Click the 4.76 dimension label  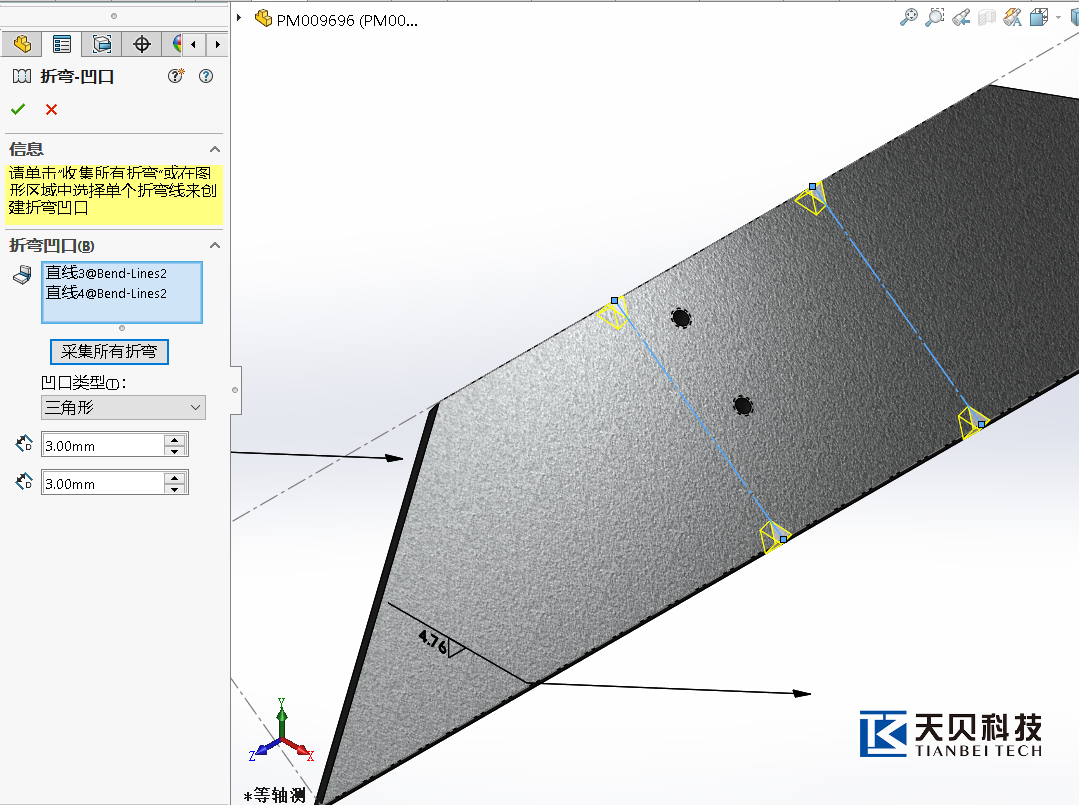433,641
